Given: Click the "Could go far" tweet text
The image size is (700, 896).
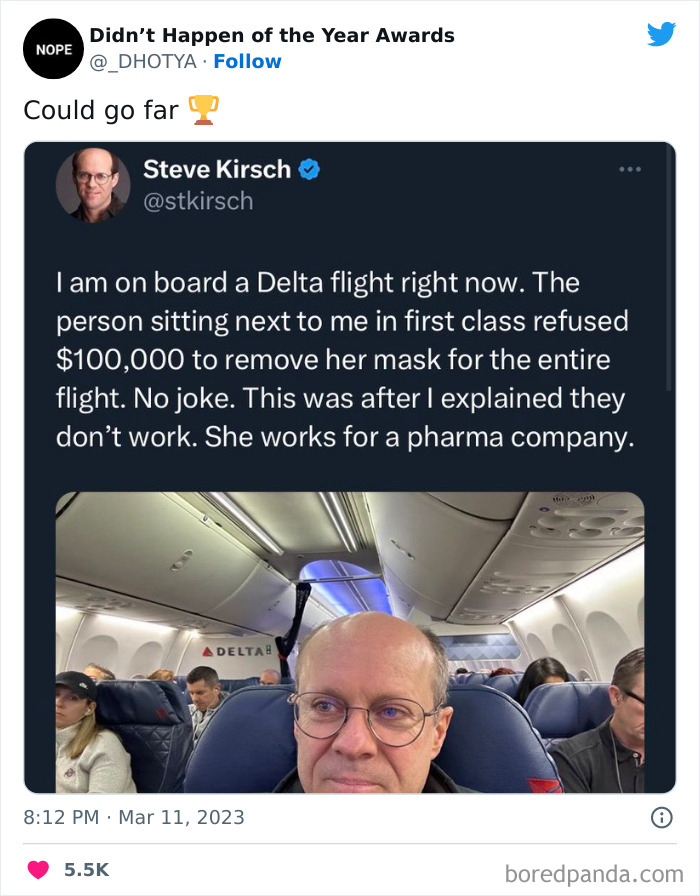Looking at the screenshot, I should (101, 110).
